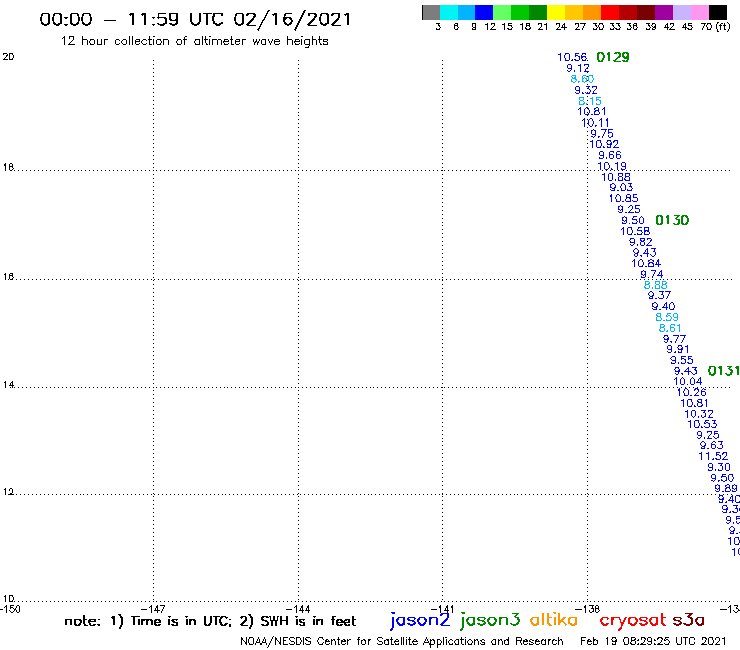Click the 9.66 wave height value
740x650 pixels.
tap(610, 155)
